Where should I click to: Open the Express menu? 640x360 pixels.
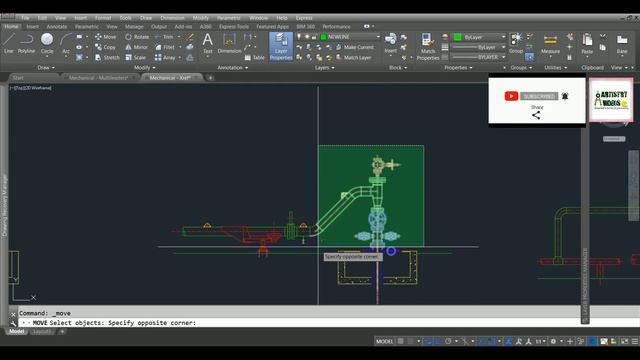[304, 18]
